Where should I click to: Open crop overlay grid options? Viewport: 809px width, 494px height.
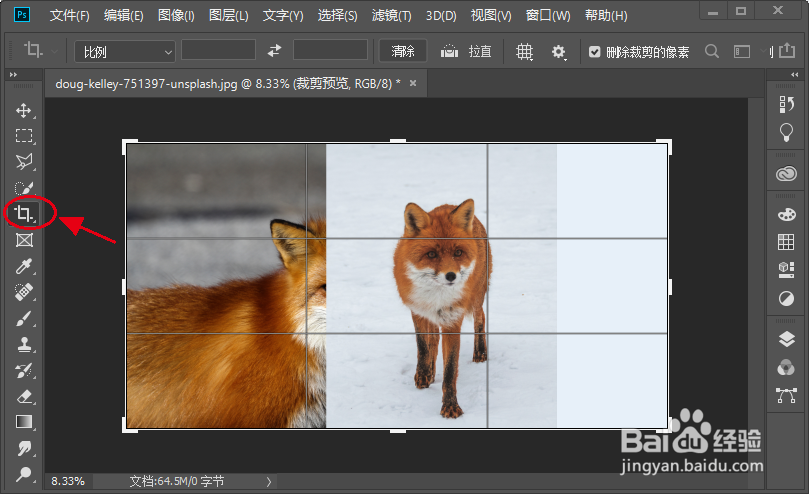(x=524, y=52)
